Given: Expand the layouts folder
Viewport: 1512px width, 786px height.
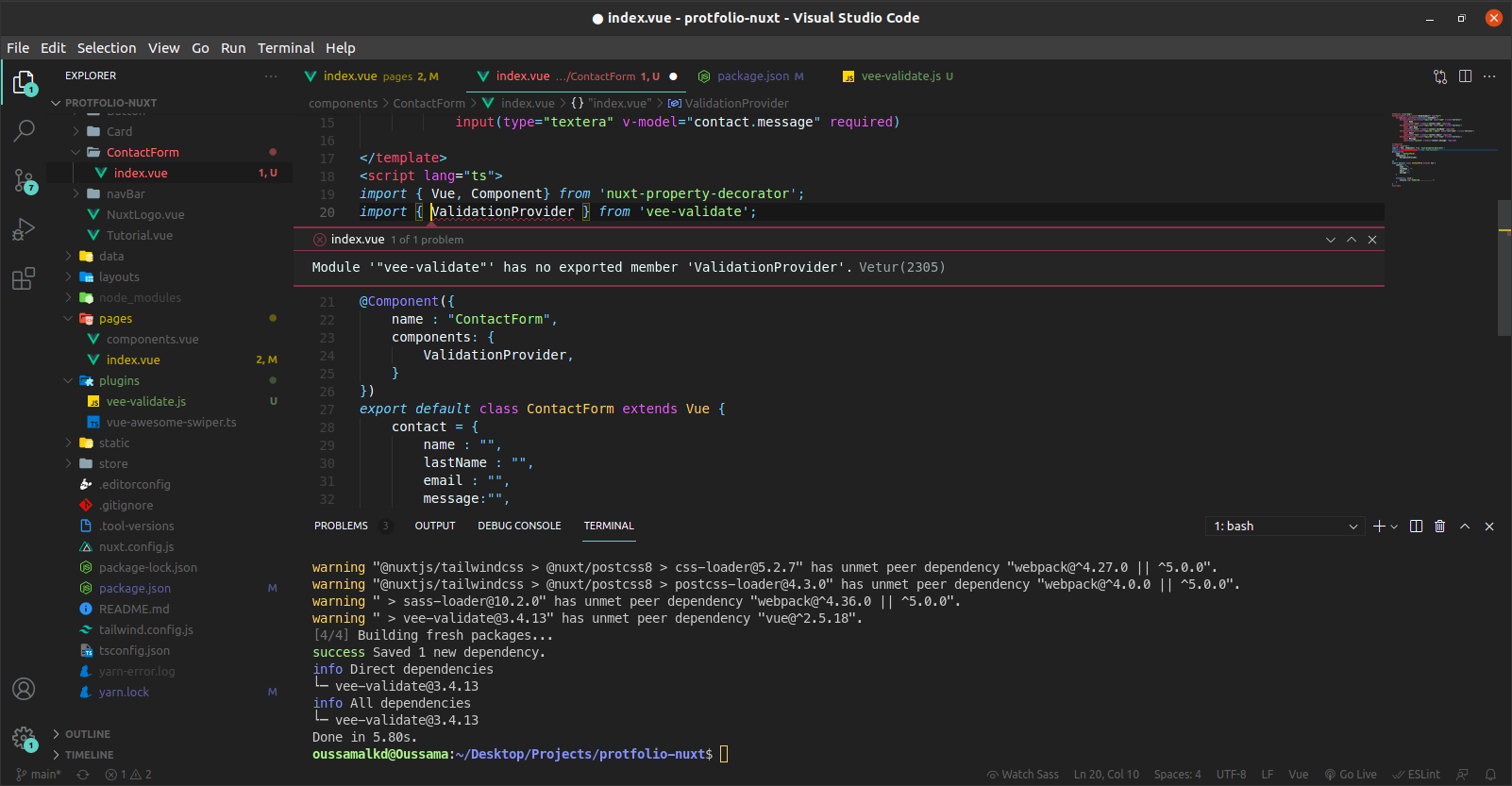Looking at the screenshot, I should coord(119,276).
